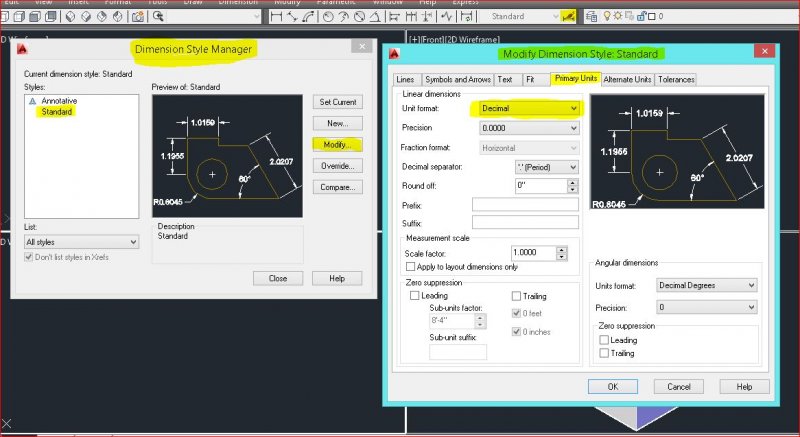Select the Baseline dimension tool
The width and height of the screenshot is (800, 437).
pos(394,16)
